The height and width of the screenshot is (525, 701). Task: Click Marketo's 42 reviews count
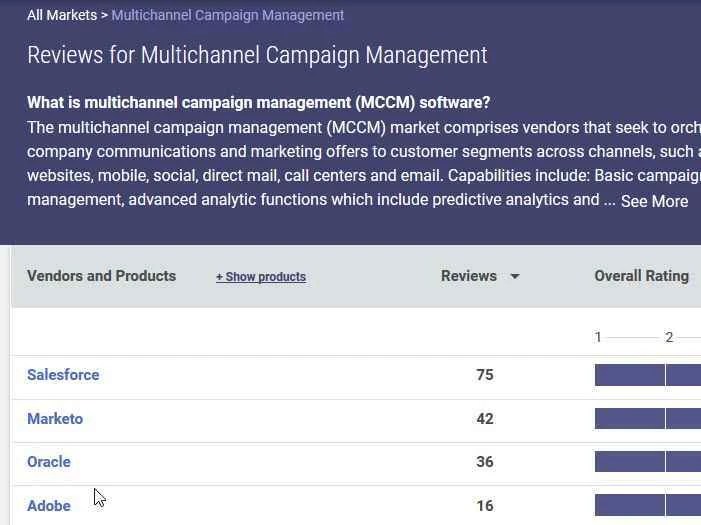tap(485, 419)
